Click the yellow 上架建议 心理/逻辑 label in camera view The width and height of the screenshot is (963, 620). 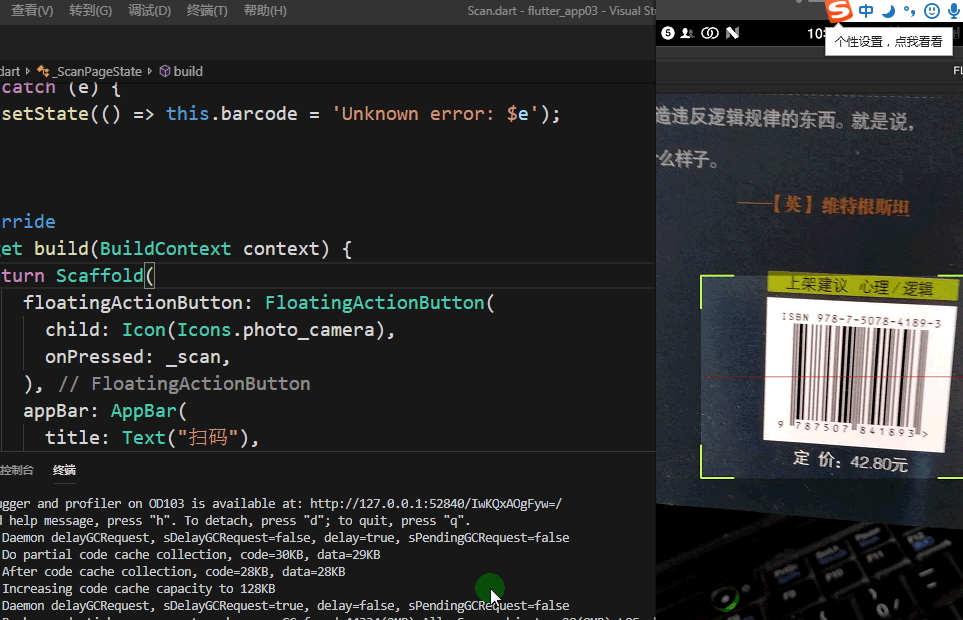(x=862, y=286)
